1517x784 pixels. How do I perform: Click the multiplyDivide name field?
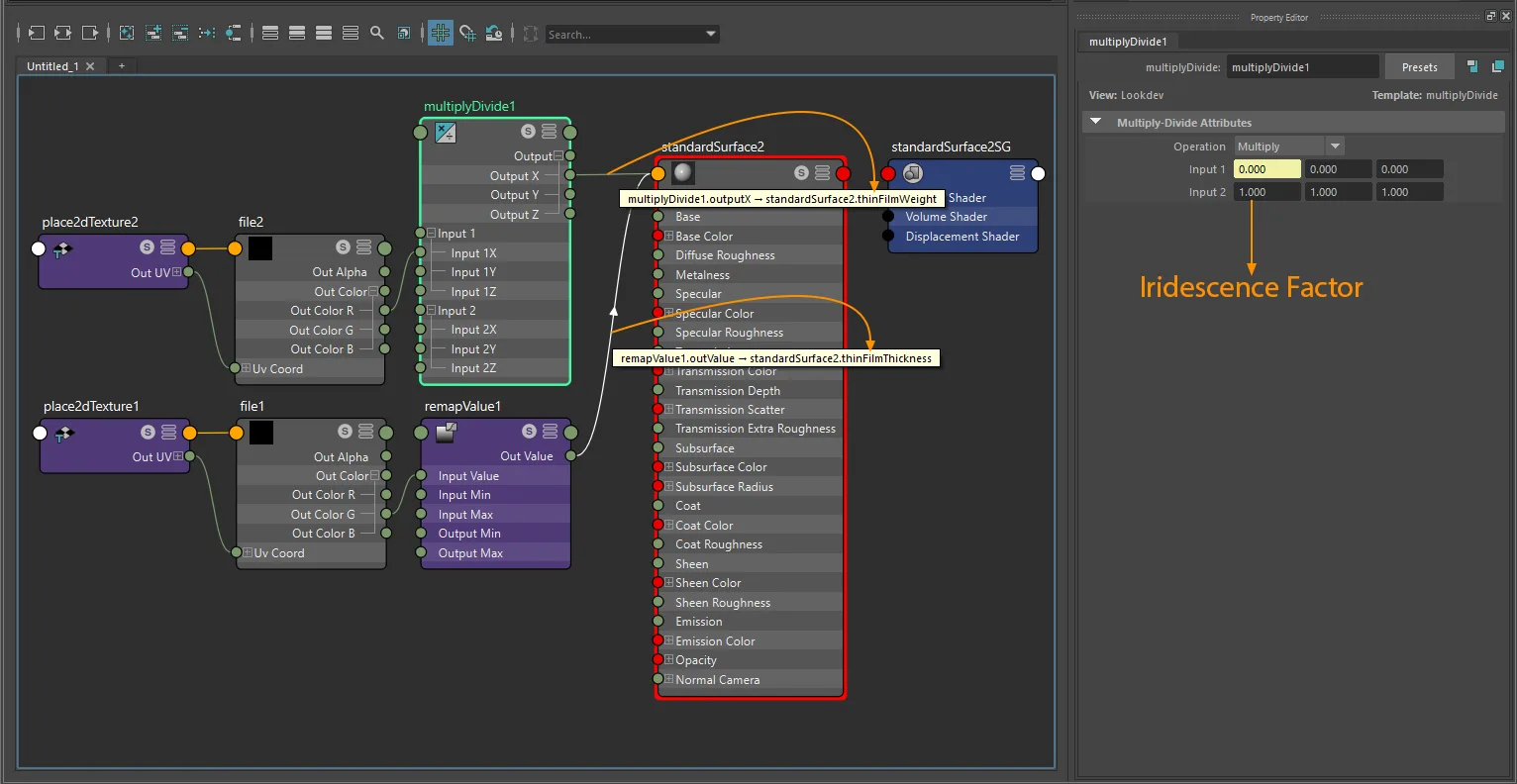pos(1302,67)
